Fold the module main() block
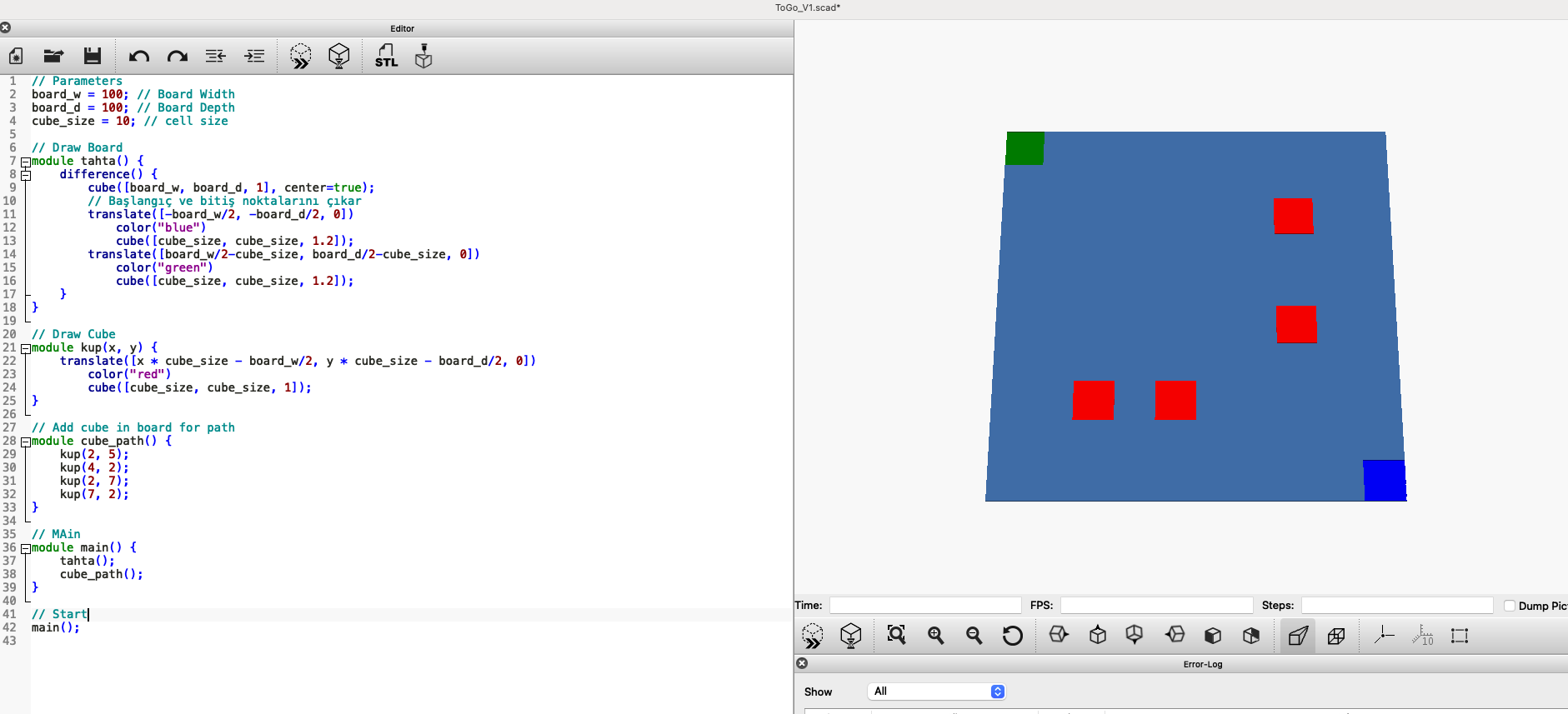Screen dimensions: 1568x714 click(26, 548)
